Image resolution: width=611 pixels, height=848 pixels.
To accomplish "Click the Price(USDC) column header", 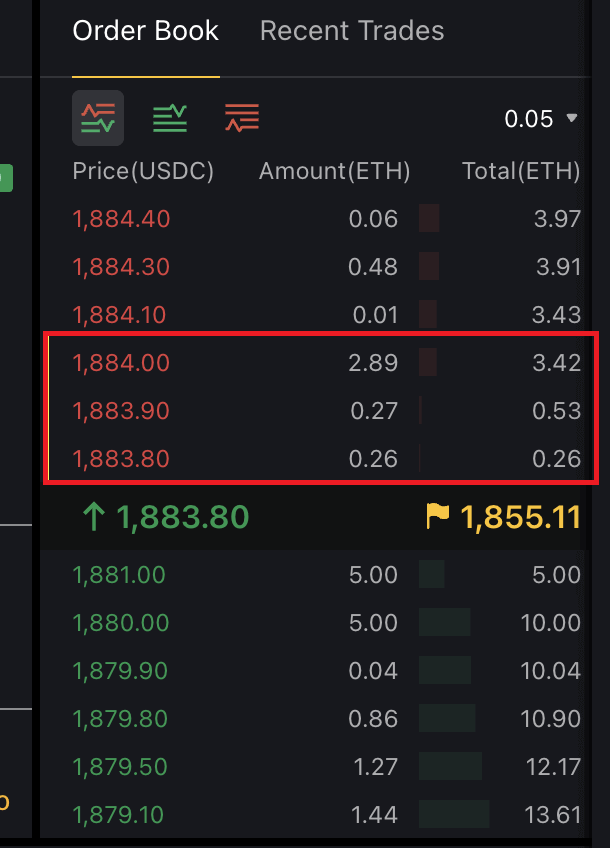I will click(x=143, y=172).
